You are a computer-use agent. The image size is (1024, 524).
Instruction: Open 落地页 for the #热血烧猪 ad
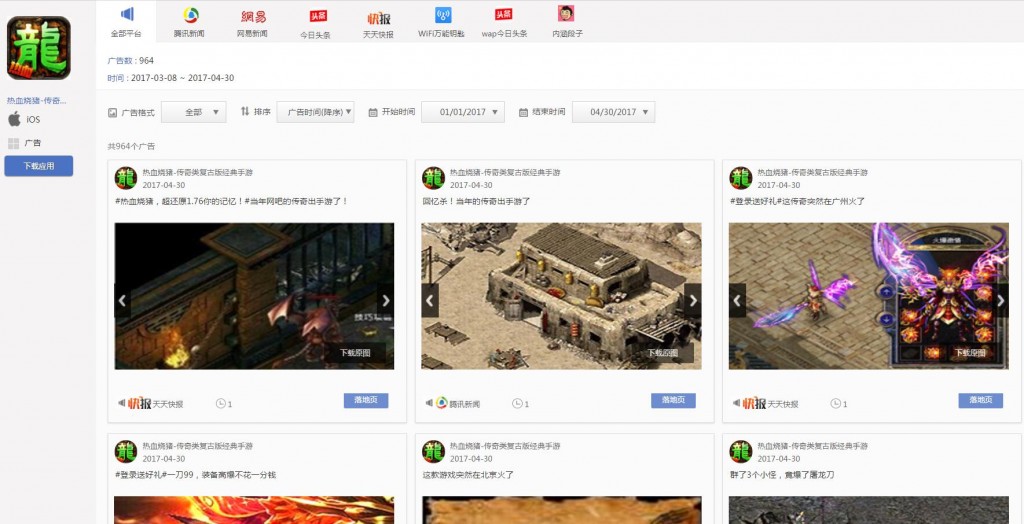[366, 401]
